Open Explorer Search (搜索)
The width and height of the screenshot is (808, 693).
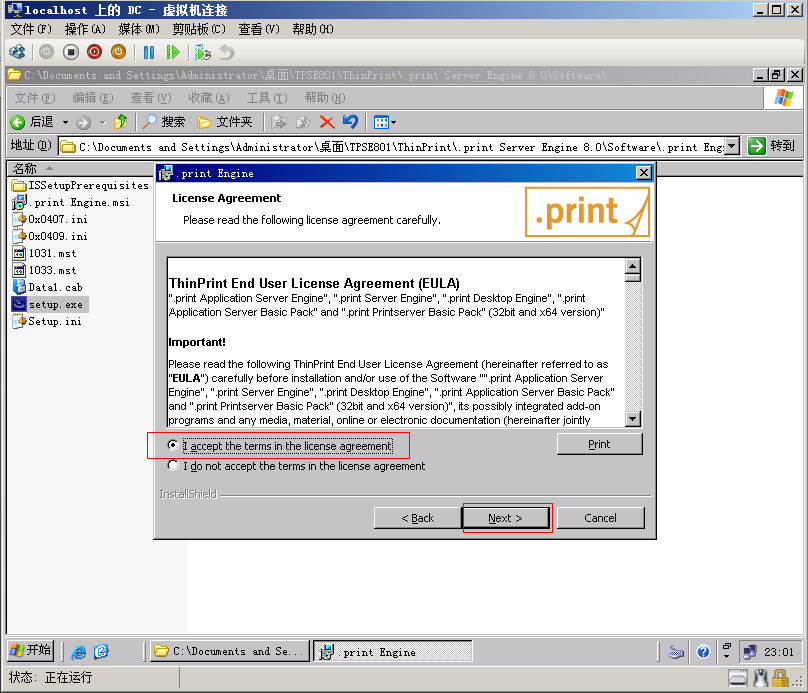(163, 122)
